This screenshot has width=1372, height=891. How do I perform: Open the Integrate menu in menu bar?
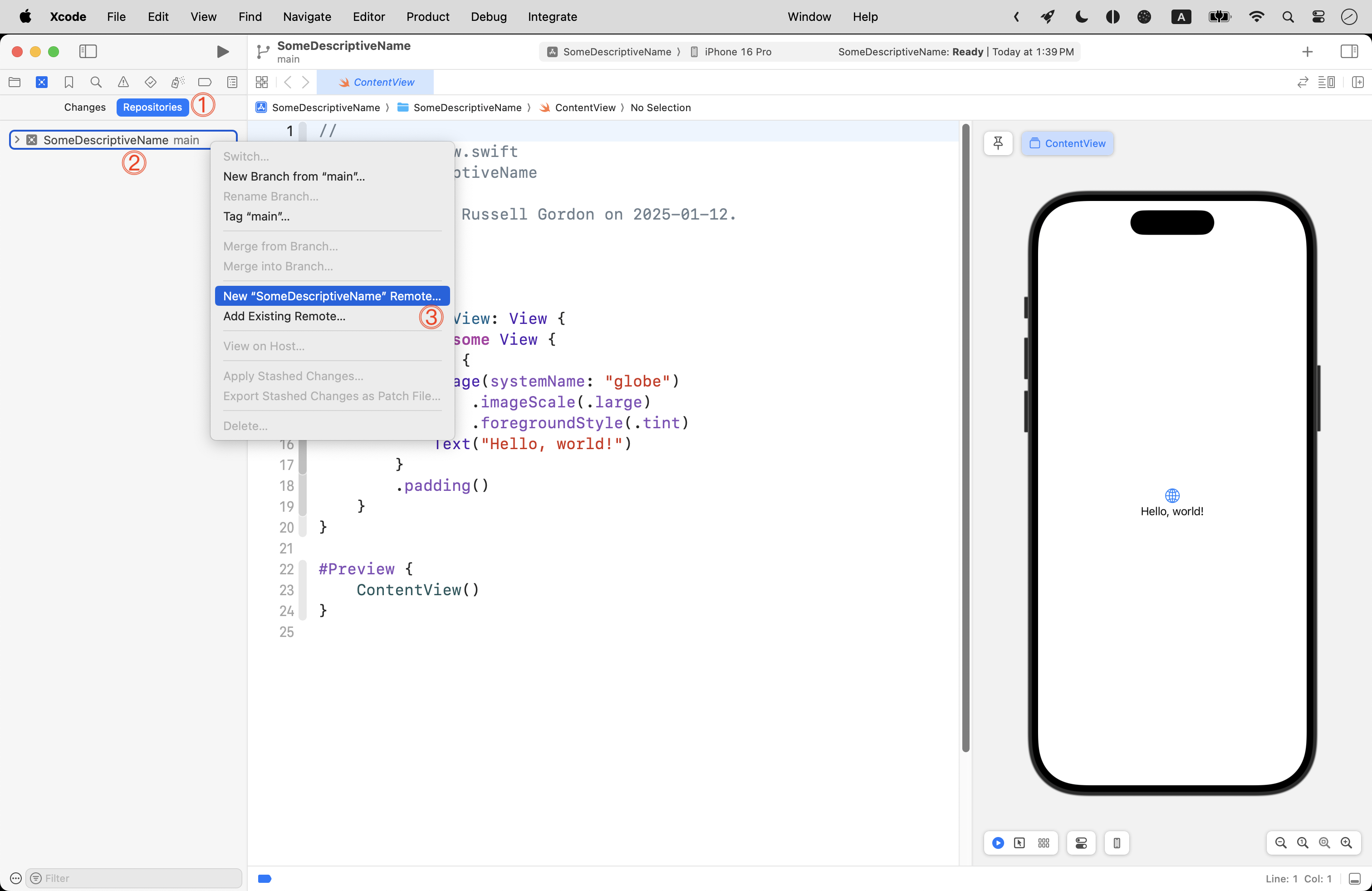552,17
